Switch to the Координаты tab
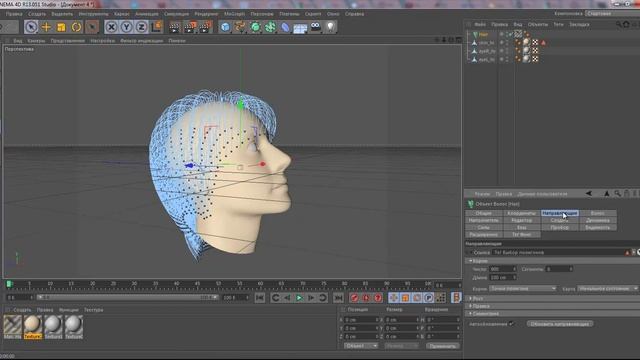The image size is (640, 360). pyautogui.click(x=522, y=213)
